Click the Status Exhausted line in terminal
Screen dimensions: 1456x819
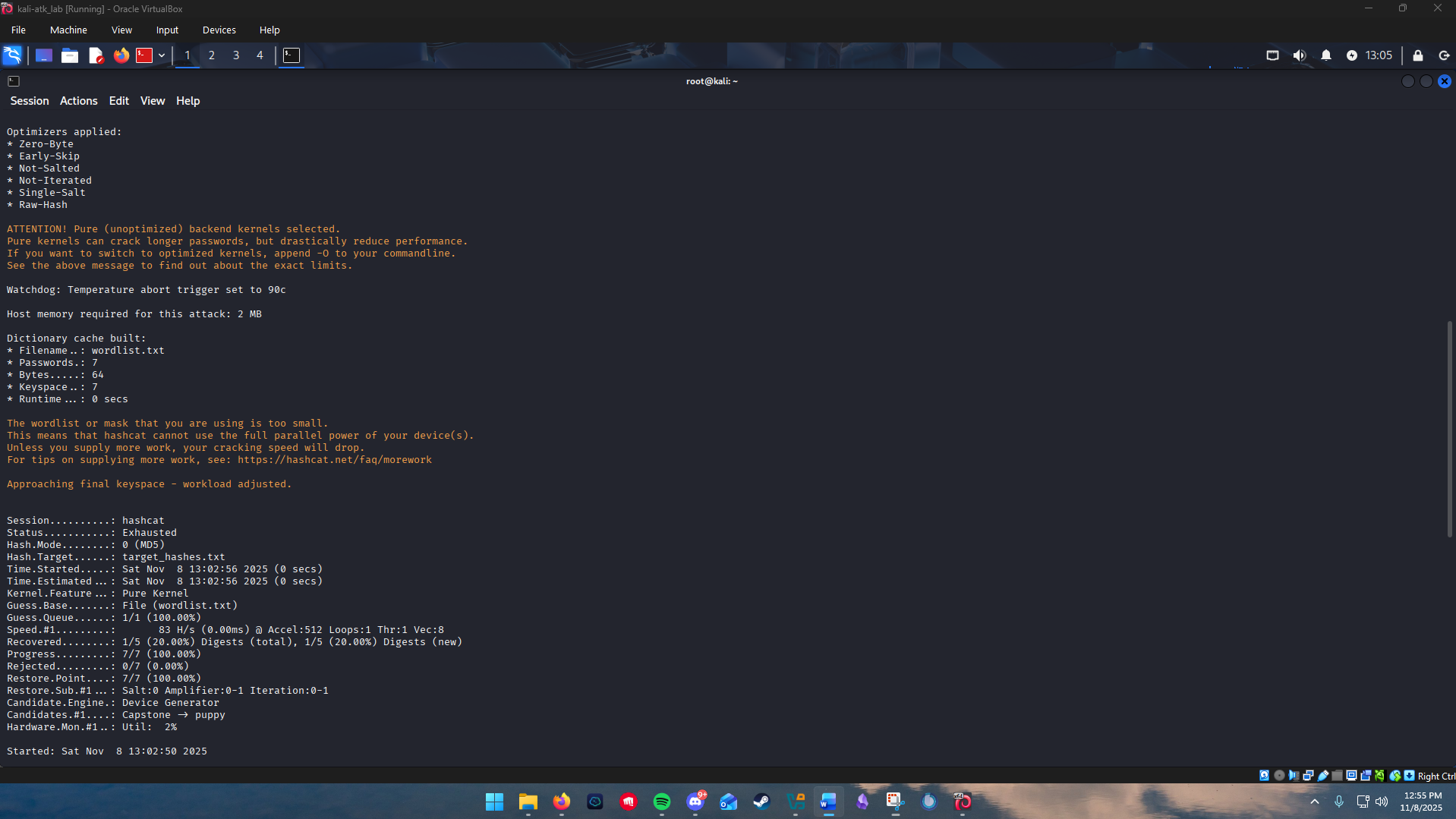point(92,533)
